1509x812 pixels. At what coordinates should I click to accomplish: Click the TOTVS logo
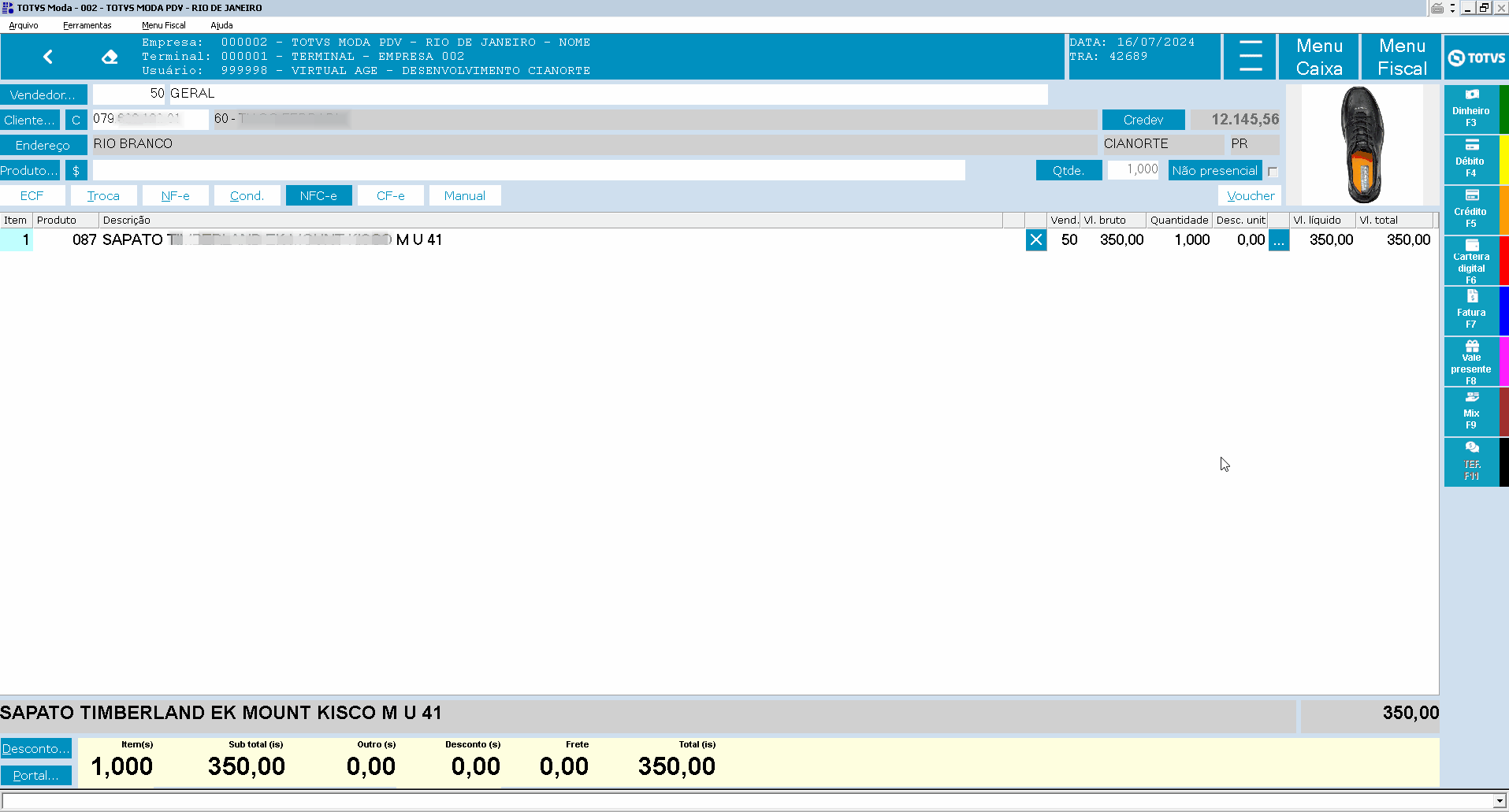pyautogui.click(x=1477, y=57)
